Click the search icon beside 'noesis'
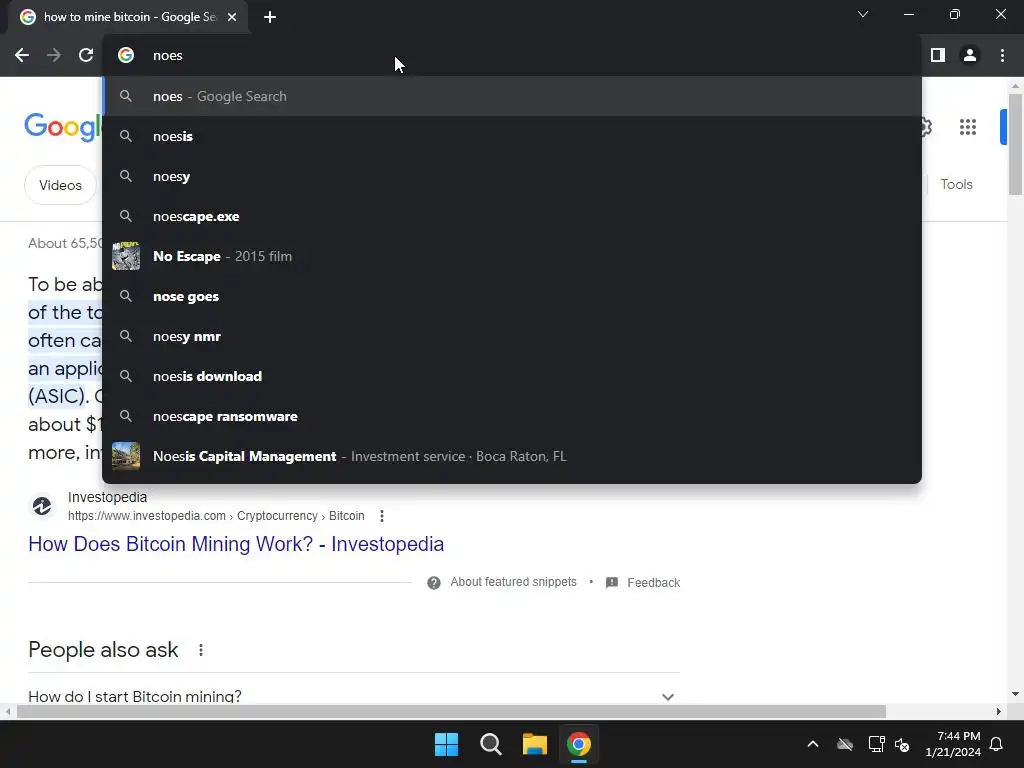Viewport: 1024px width, 768px height. [126, 136]
